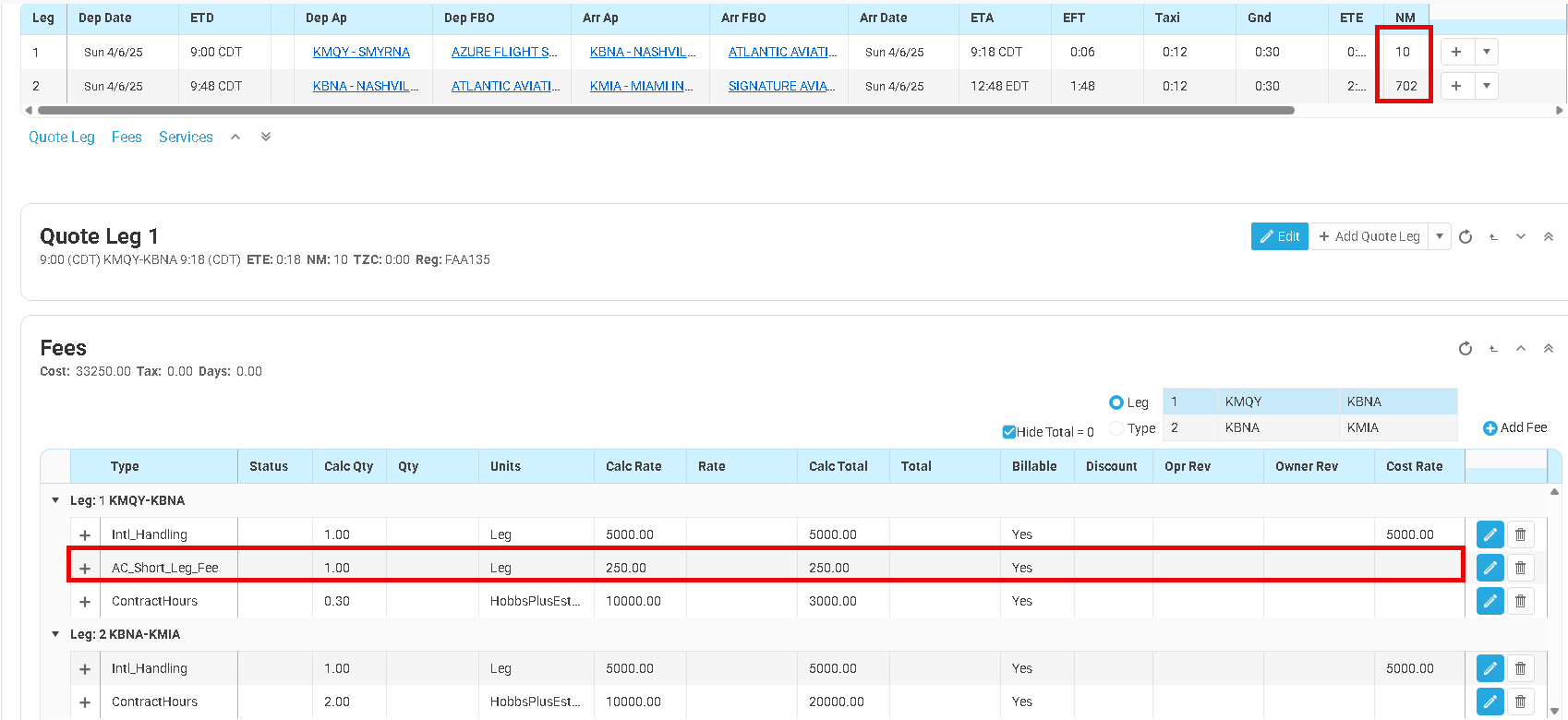This screenshot has width=1568, height=720.
Task: Click pencil edit icon for AC_Short_Leg_Fee row
Action: click(1490, 568)
